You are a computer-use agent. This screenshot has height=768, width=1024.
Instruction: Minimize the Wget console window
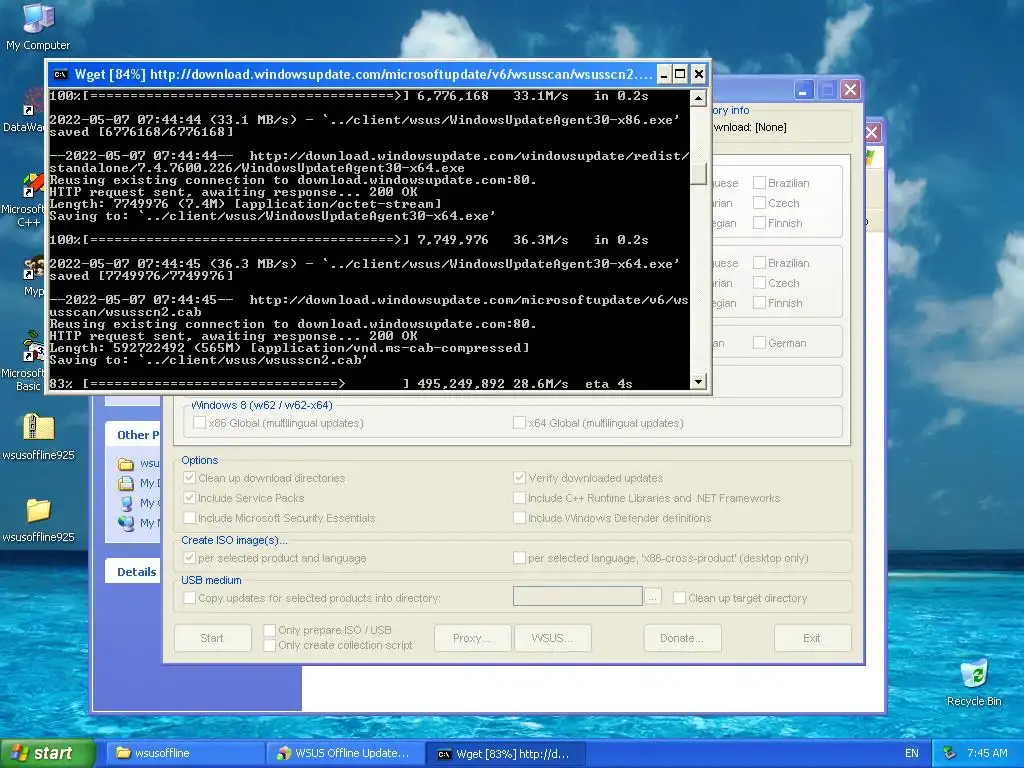pyautogui.click(x=663, y=74)
